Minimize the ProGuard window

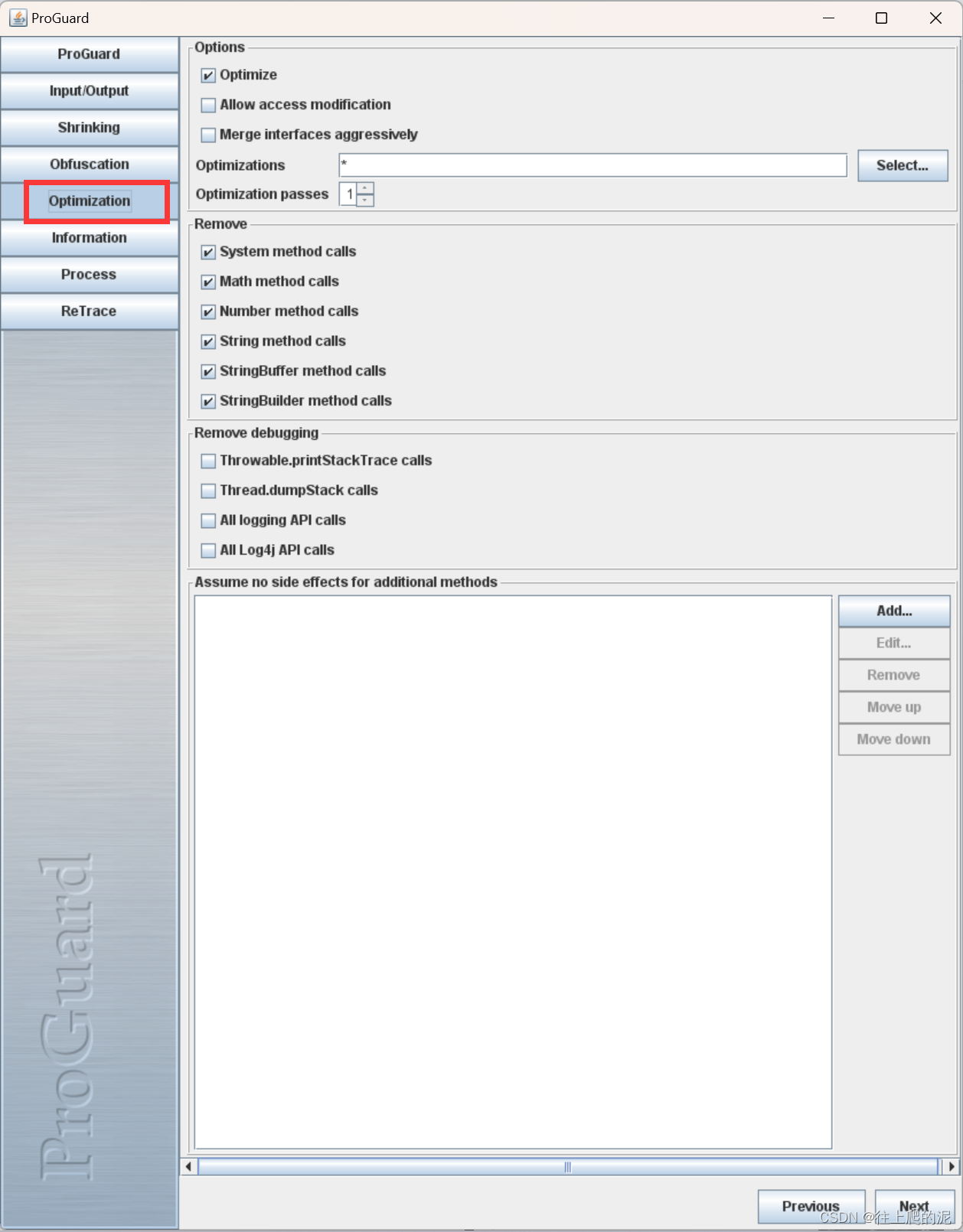[x=828, y=18]
